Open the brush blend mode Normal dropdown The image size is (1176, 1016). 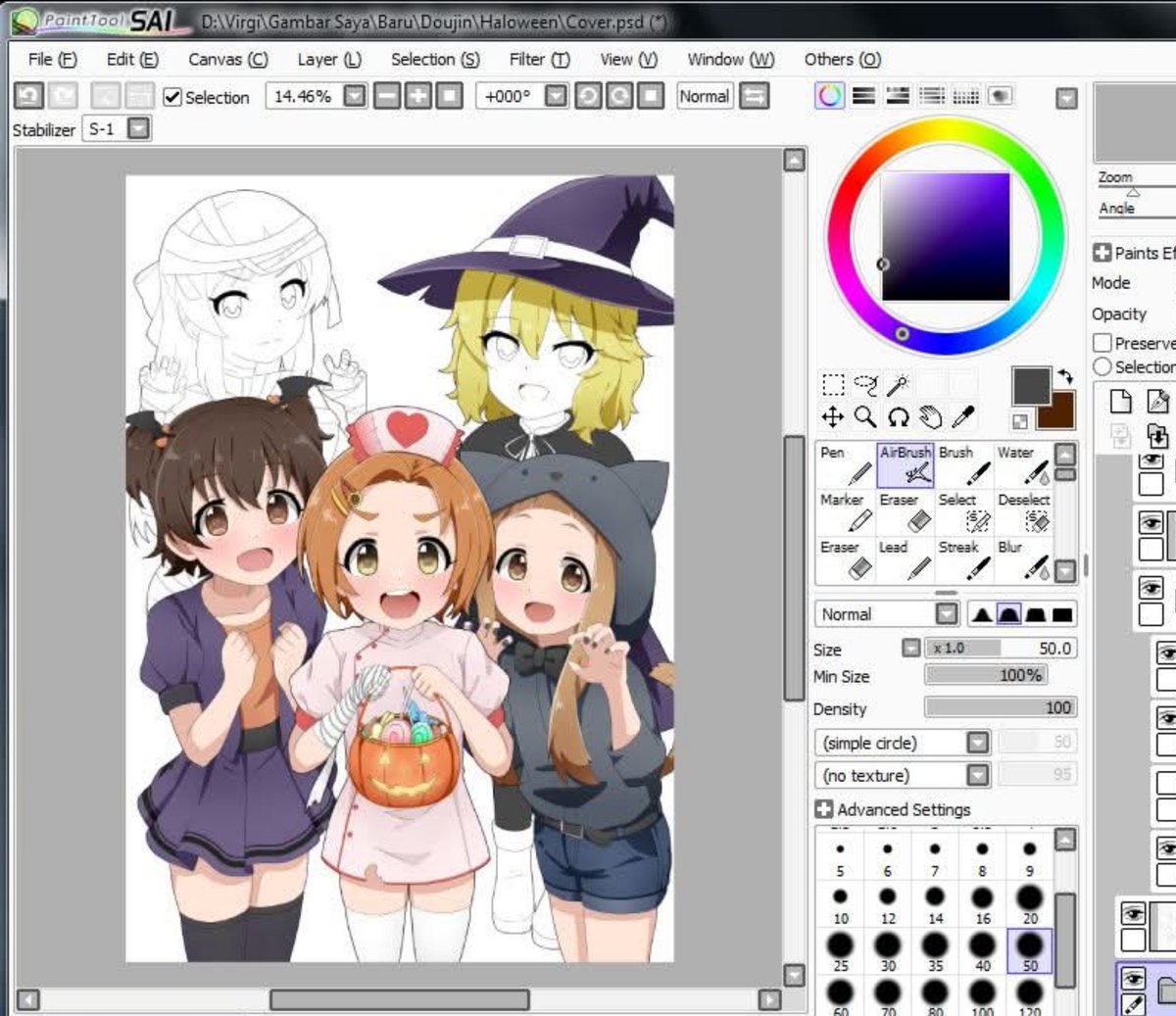click(946, 614)
